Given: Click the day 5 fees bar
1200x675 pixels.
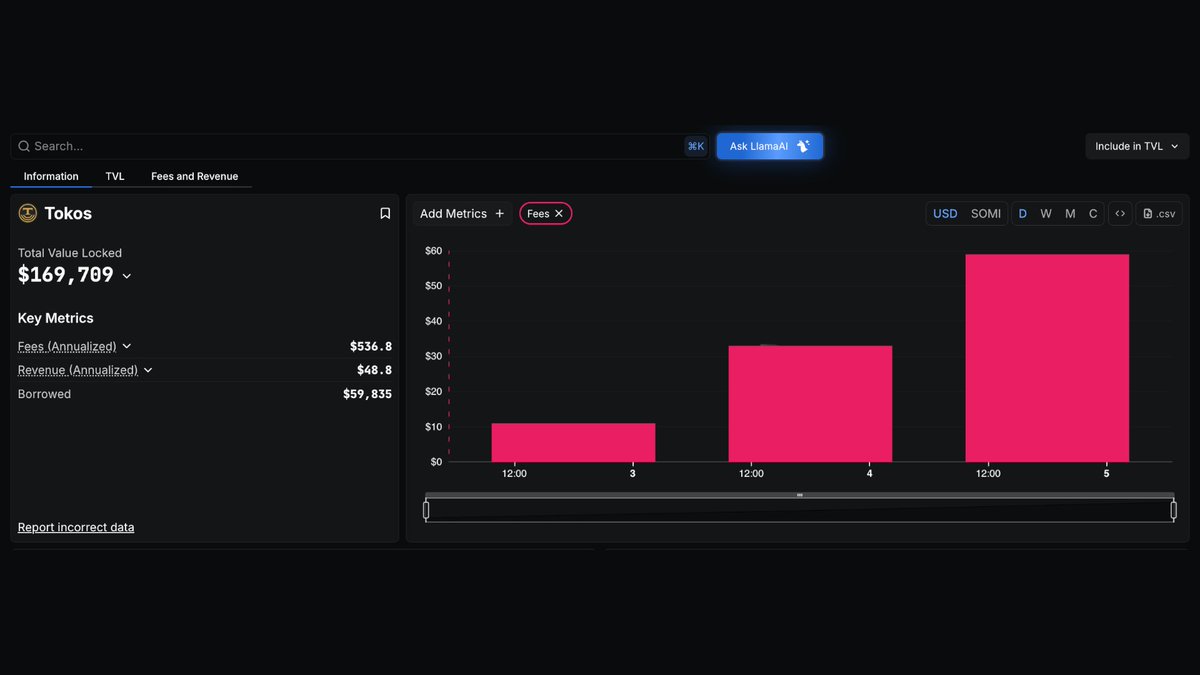Looking at the screenshot, I should [1047, 358].
